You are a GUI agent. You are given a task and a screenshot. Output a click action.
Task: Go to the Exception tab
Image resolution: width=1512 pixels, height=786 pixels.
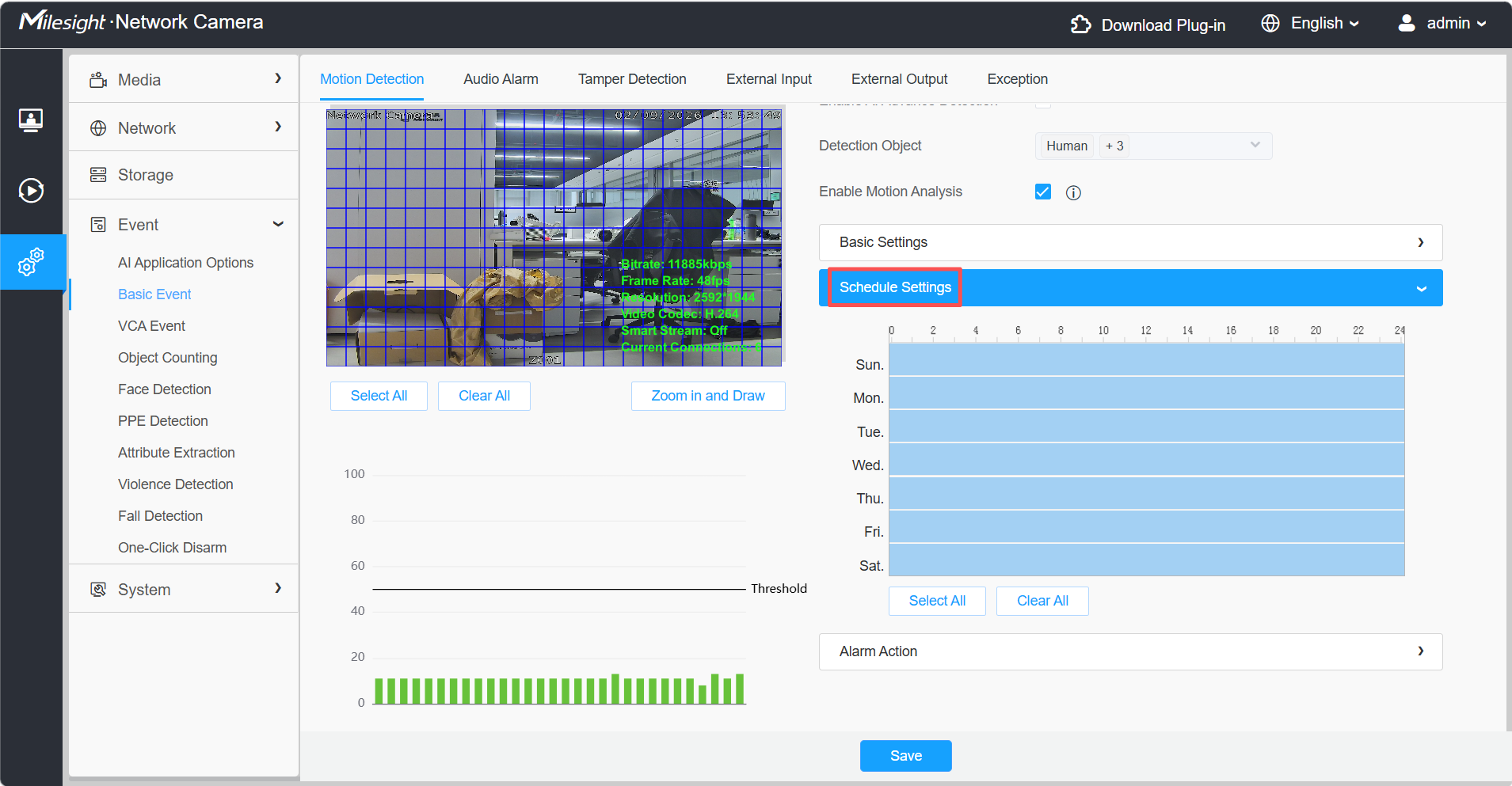1017,79
